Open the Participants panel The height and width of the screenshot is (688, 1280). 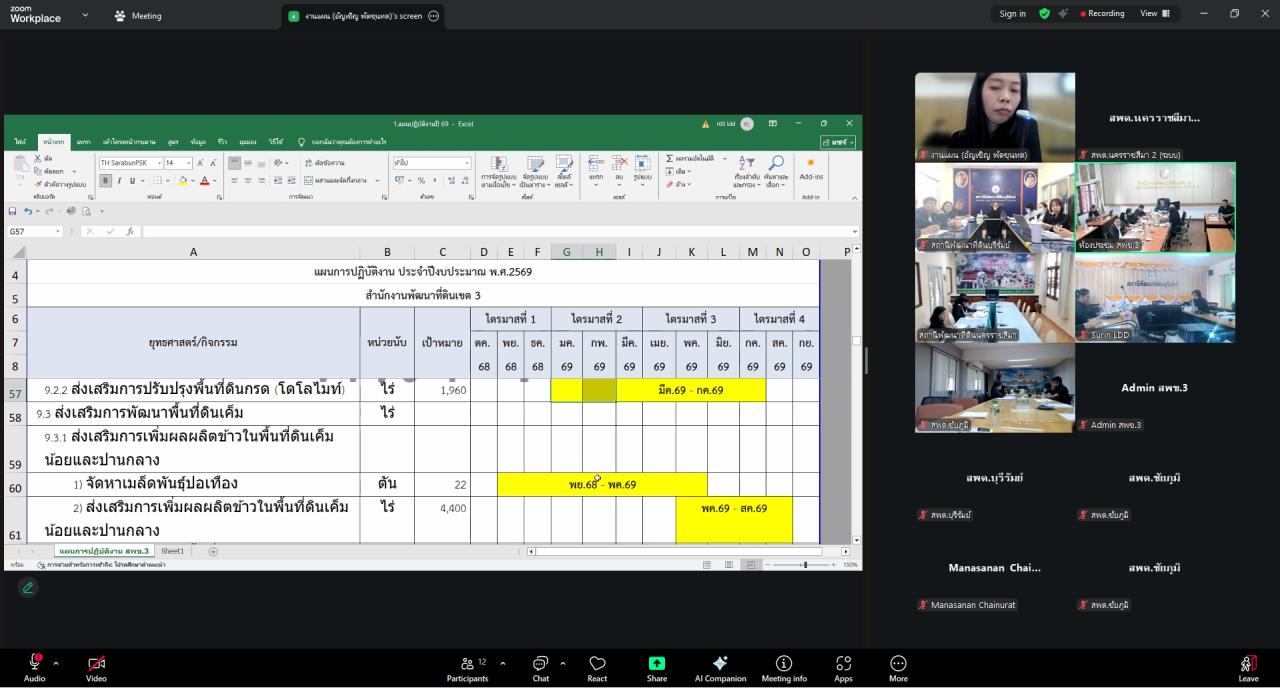pyautogui.click(x=467, y=668)
